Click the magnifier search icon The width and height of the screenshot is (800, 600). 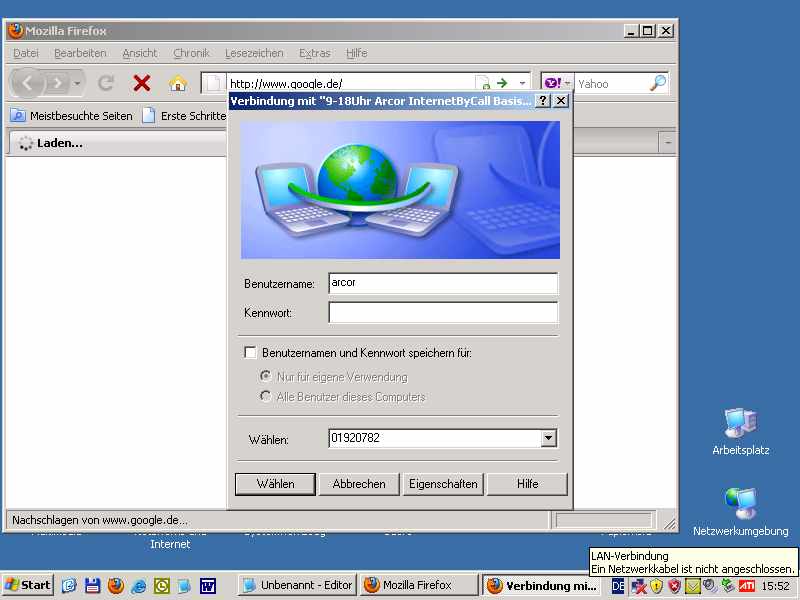click(658, 83)
